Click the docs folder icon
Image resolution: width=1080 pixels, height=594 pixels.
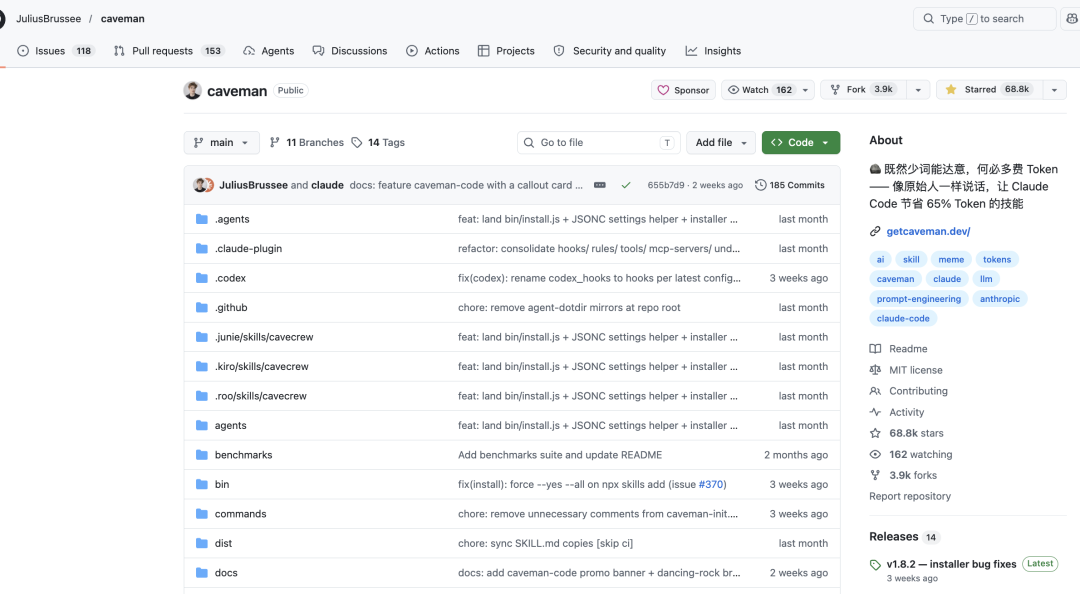202,573
